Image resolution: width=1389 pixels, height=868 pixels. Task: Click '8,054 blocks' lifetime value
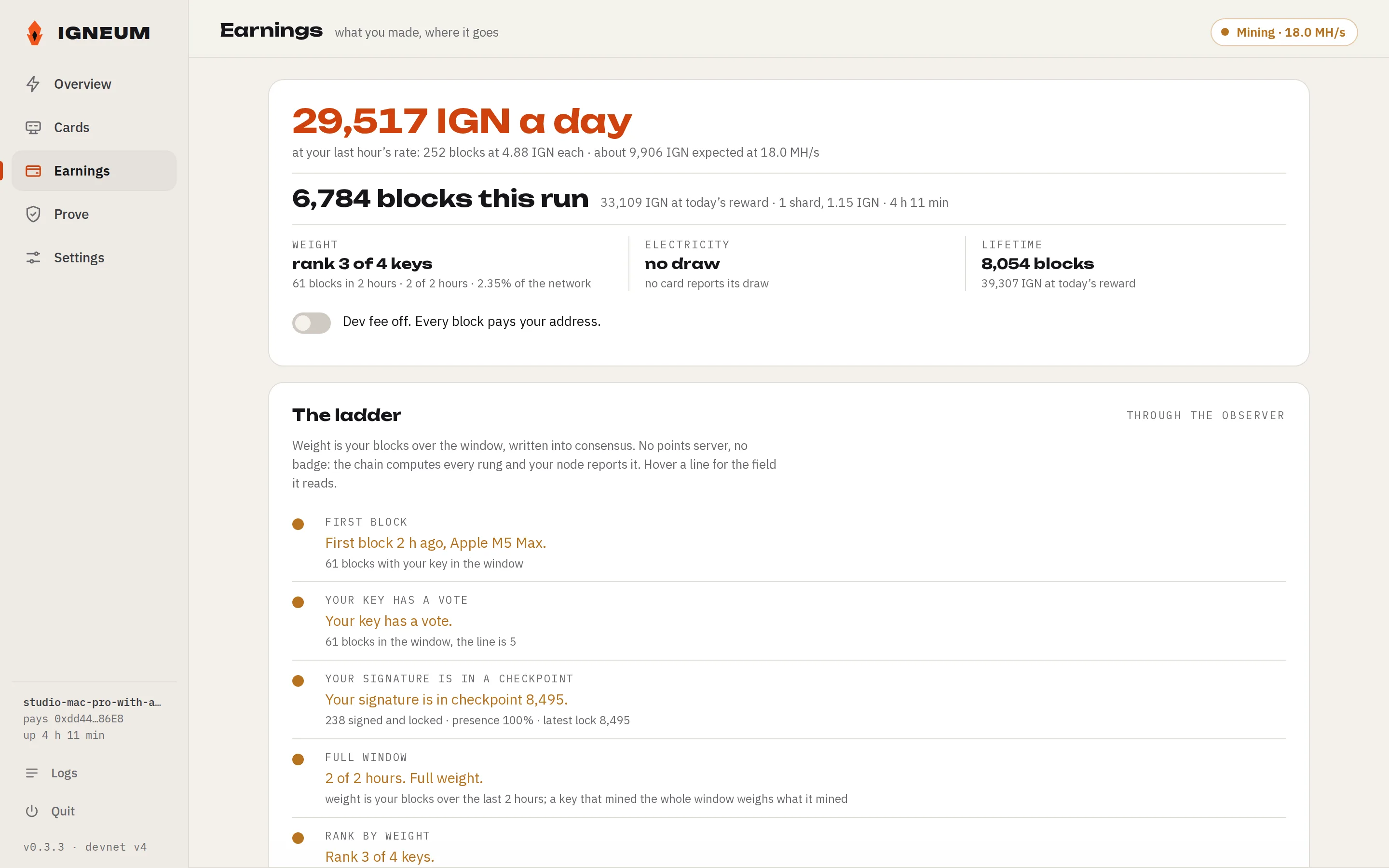[1038, 263]
